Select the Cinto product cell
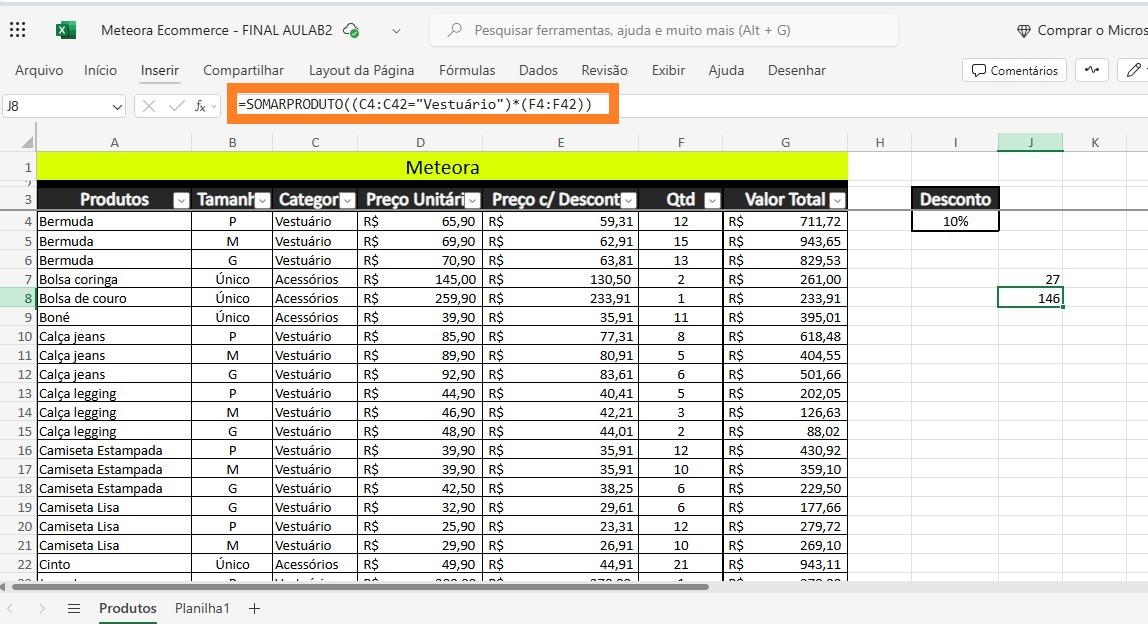 tap(114, 565)
